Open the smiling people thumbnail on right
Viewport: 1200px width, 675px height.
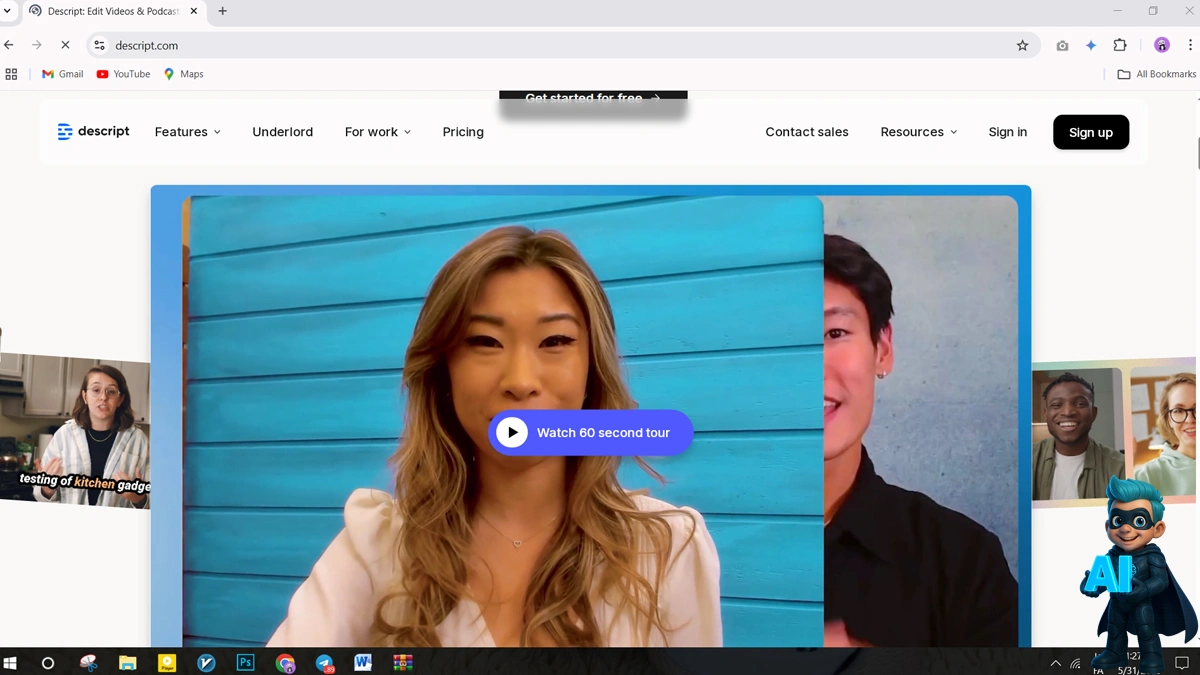point(1114,432)
